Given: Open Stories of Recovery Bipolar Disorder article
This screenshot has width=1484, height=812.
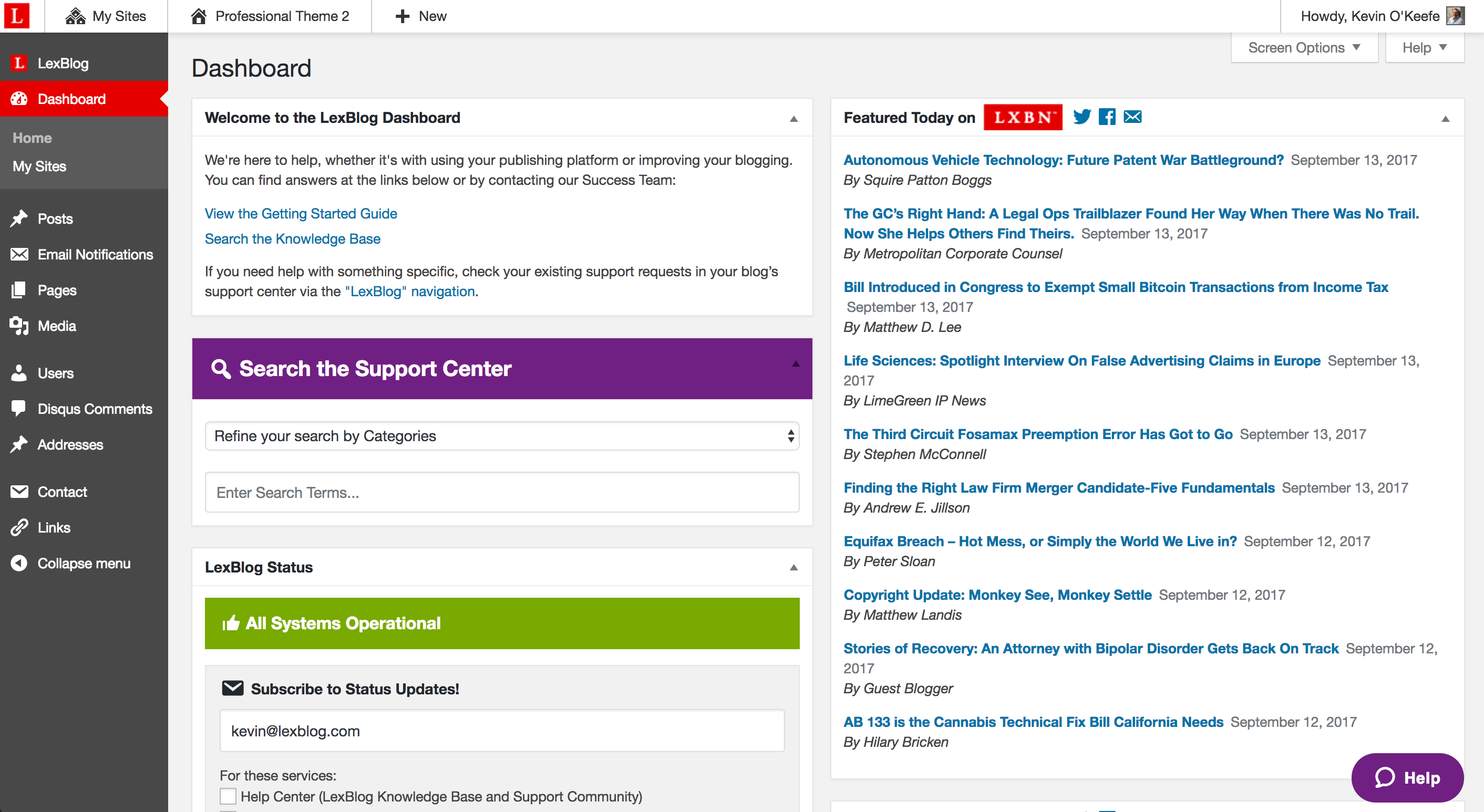Looking at the screenshot, I should click(x=1091, y=649).
